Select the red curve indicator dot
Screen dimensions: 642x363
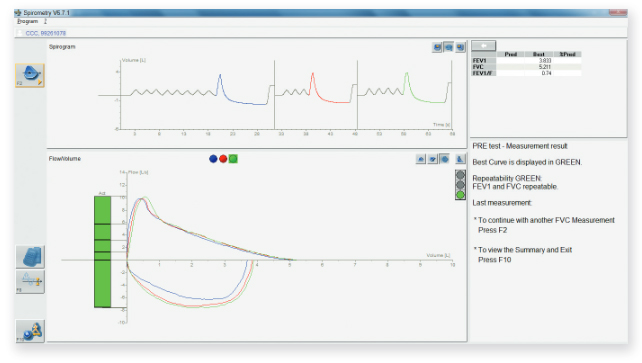click(x=223, y=159)
